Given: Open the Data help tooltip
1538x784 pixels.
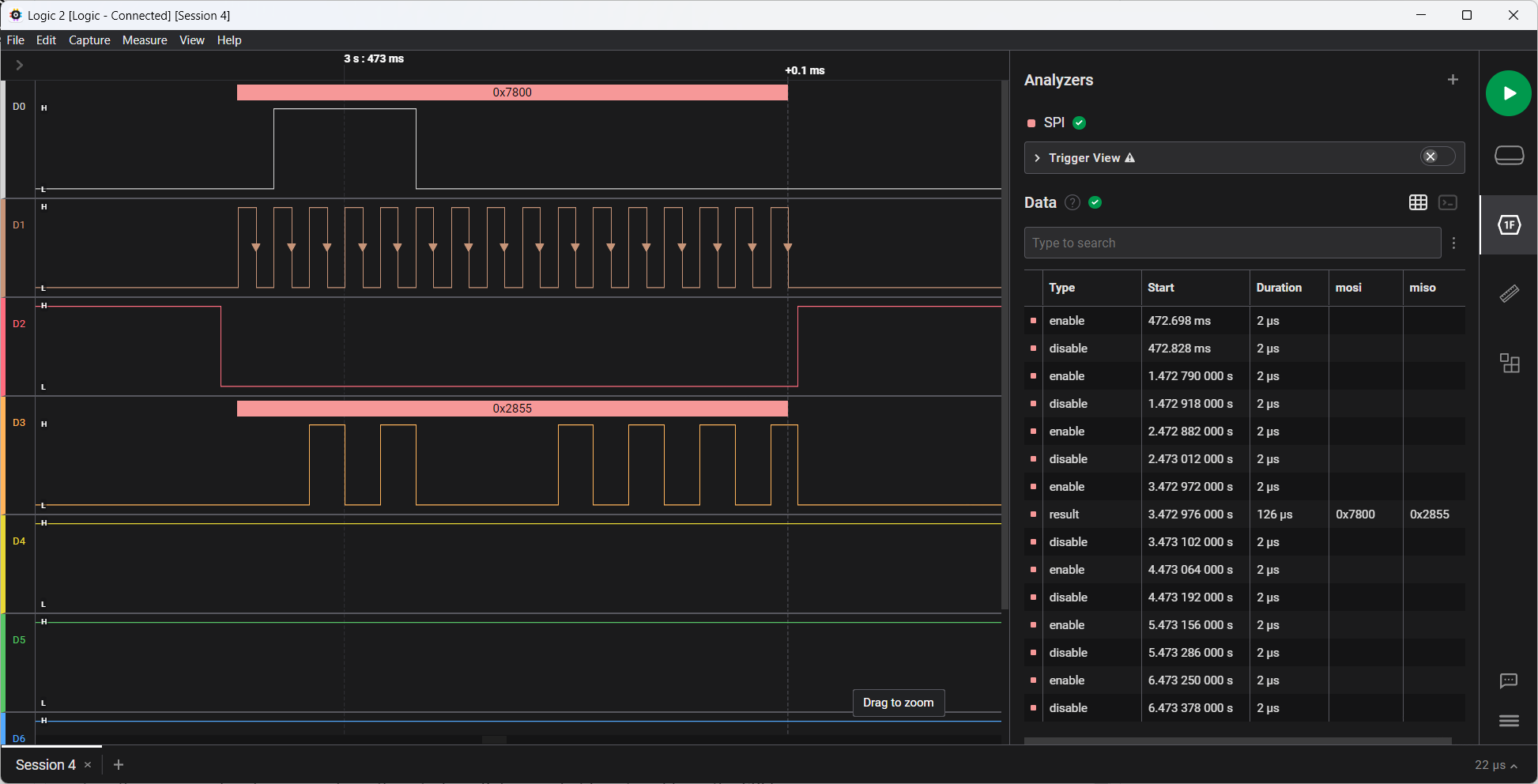Looking at the screenshot, I should point(1072,202).
